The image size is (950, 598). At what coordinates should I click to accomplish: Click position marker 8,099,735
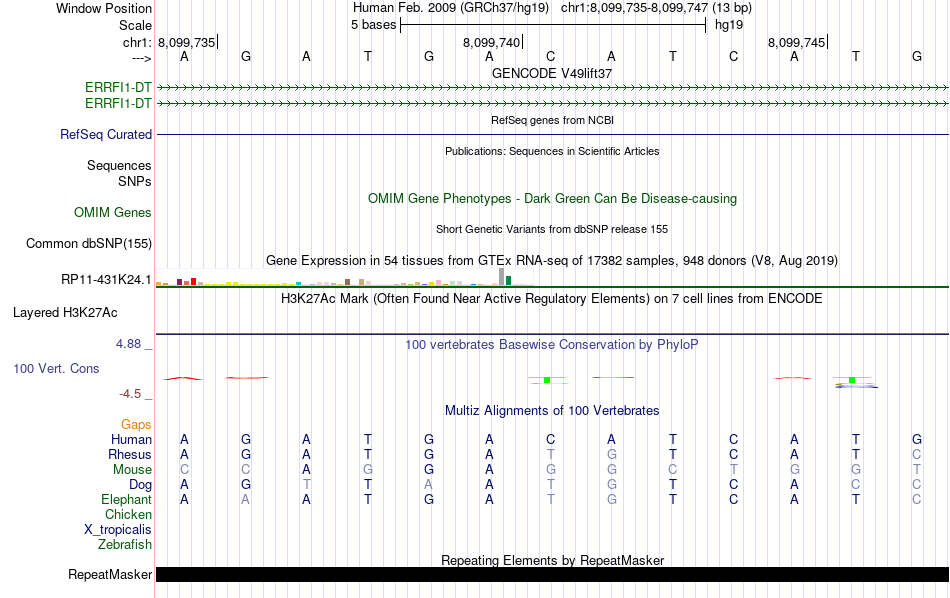tap(187, 42)
